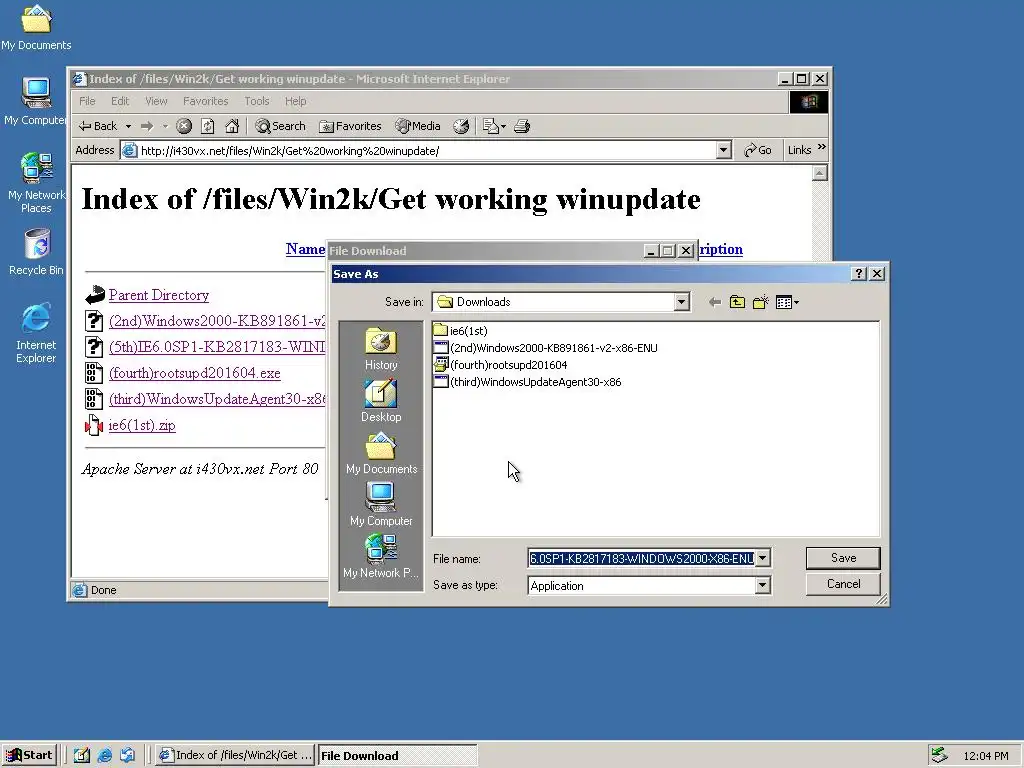Open the View menu in Internet Explorer
The width and height of the screenshot is (1024, 768).
156,101
